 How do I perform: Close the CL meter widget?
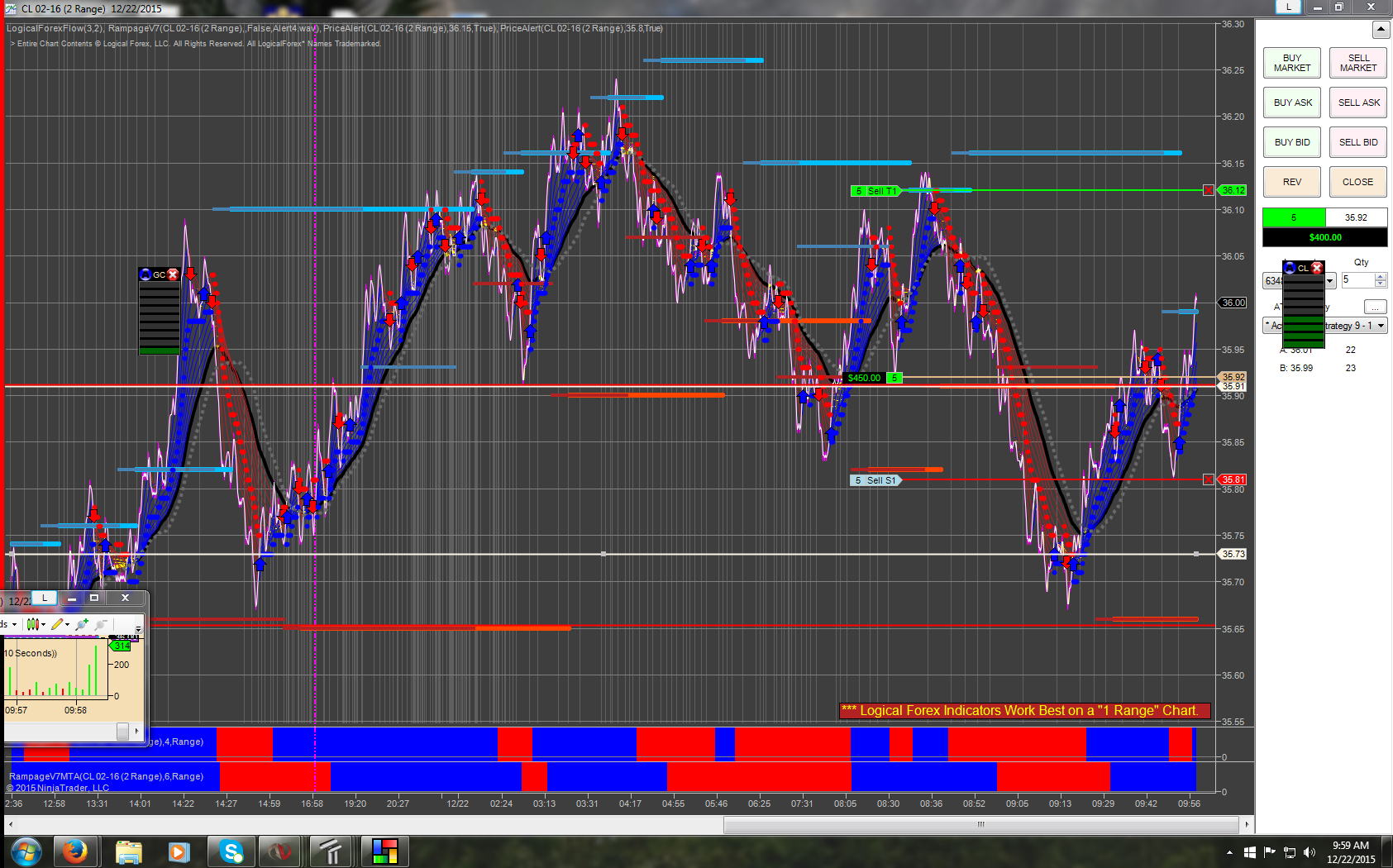click(1317, 268)
